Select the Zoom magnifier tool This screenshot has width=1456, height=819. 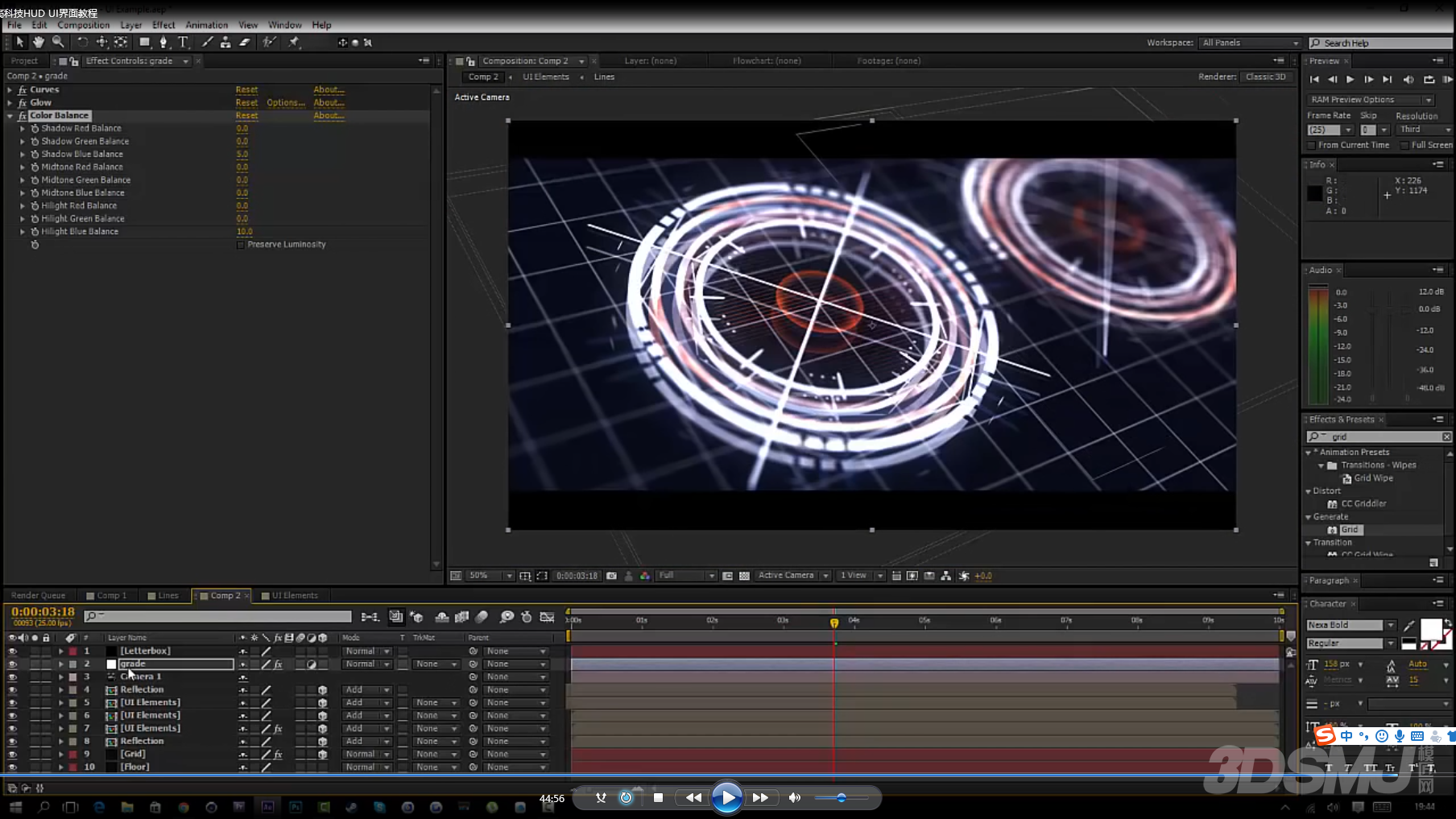coord(58,42)
